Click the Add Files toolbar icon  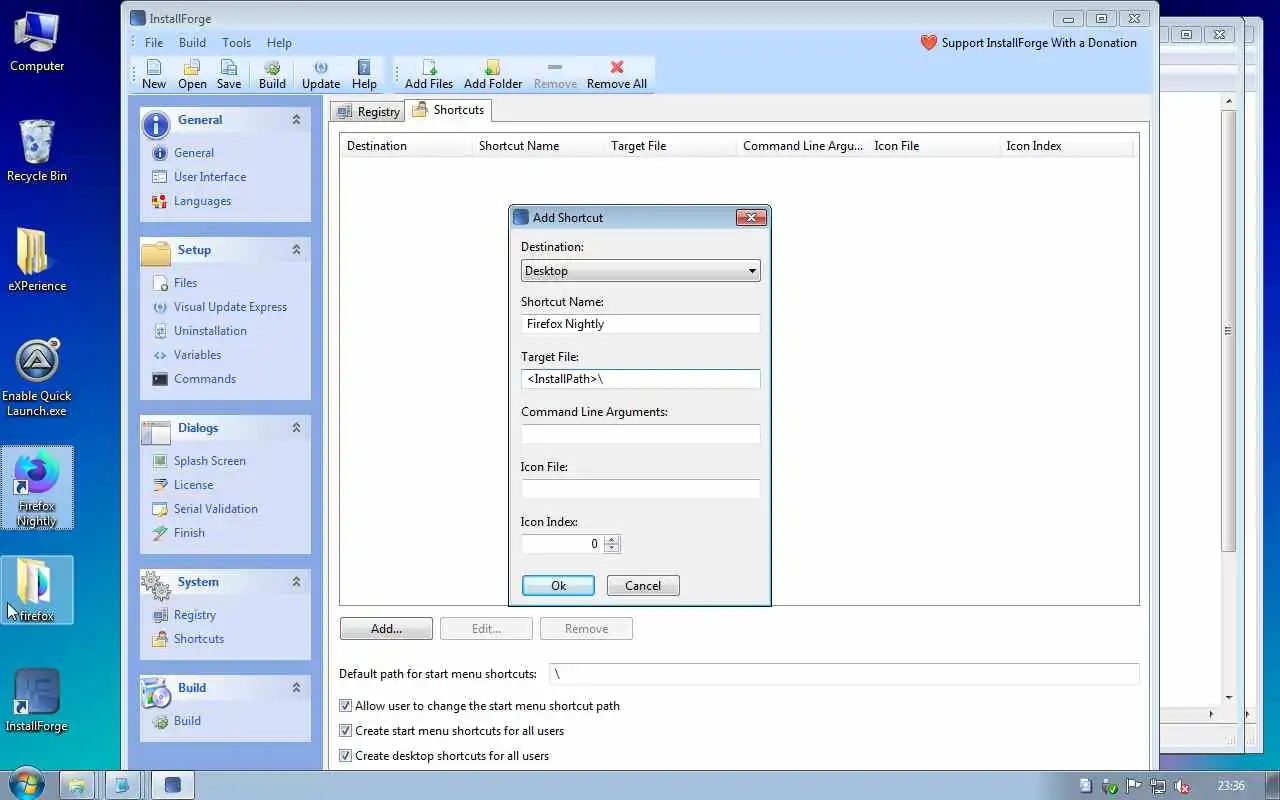point(429,74)
